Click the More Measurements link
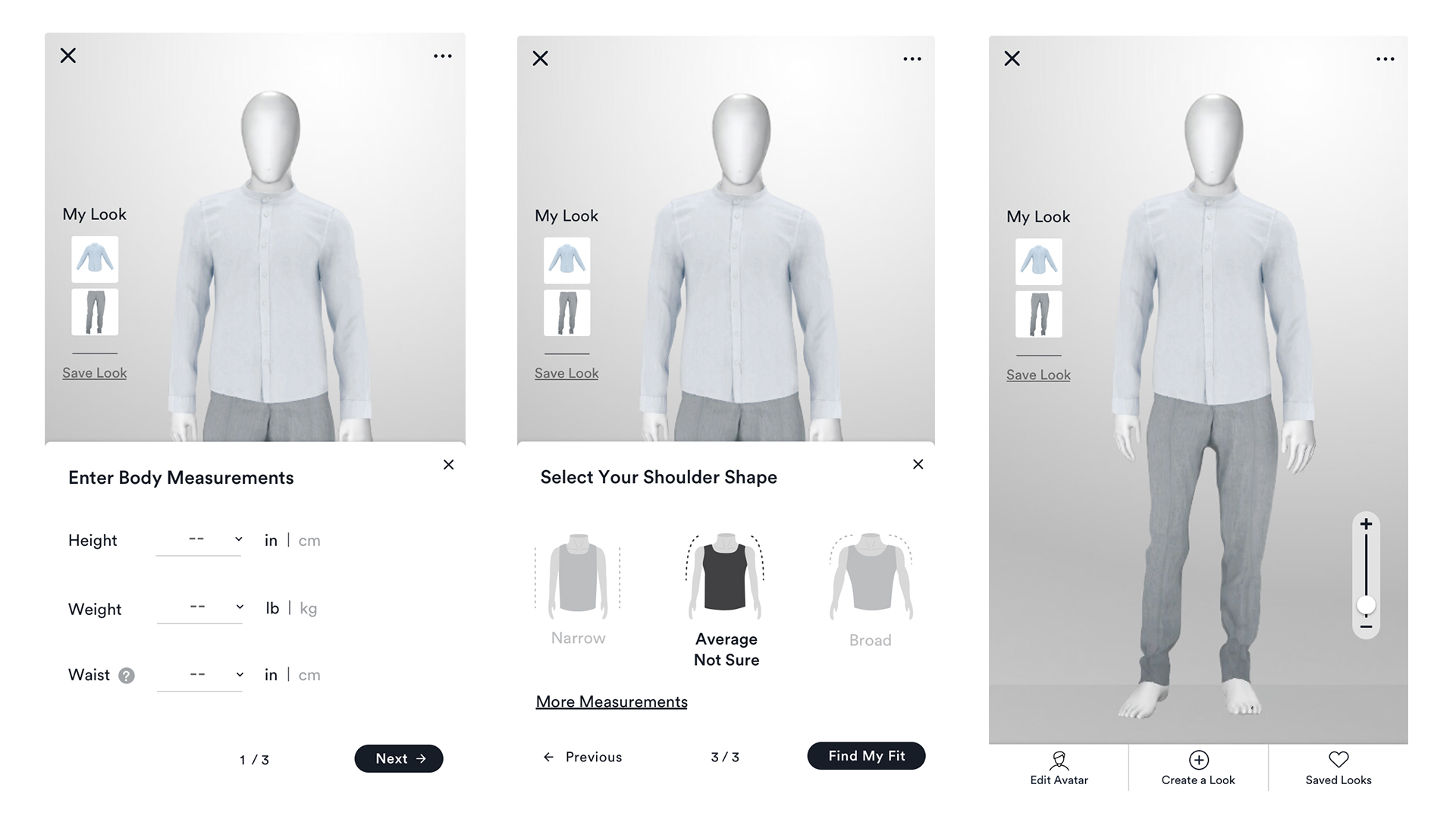1456x819 pixels. point(612,701)
